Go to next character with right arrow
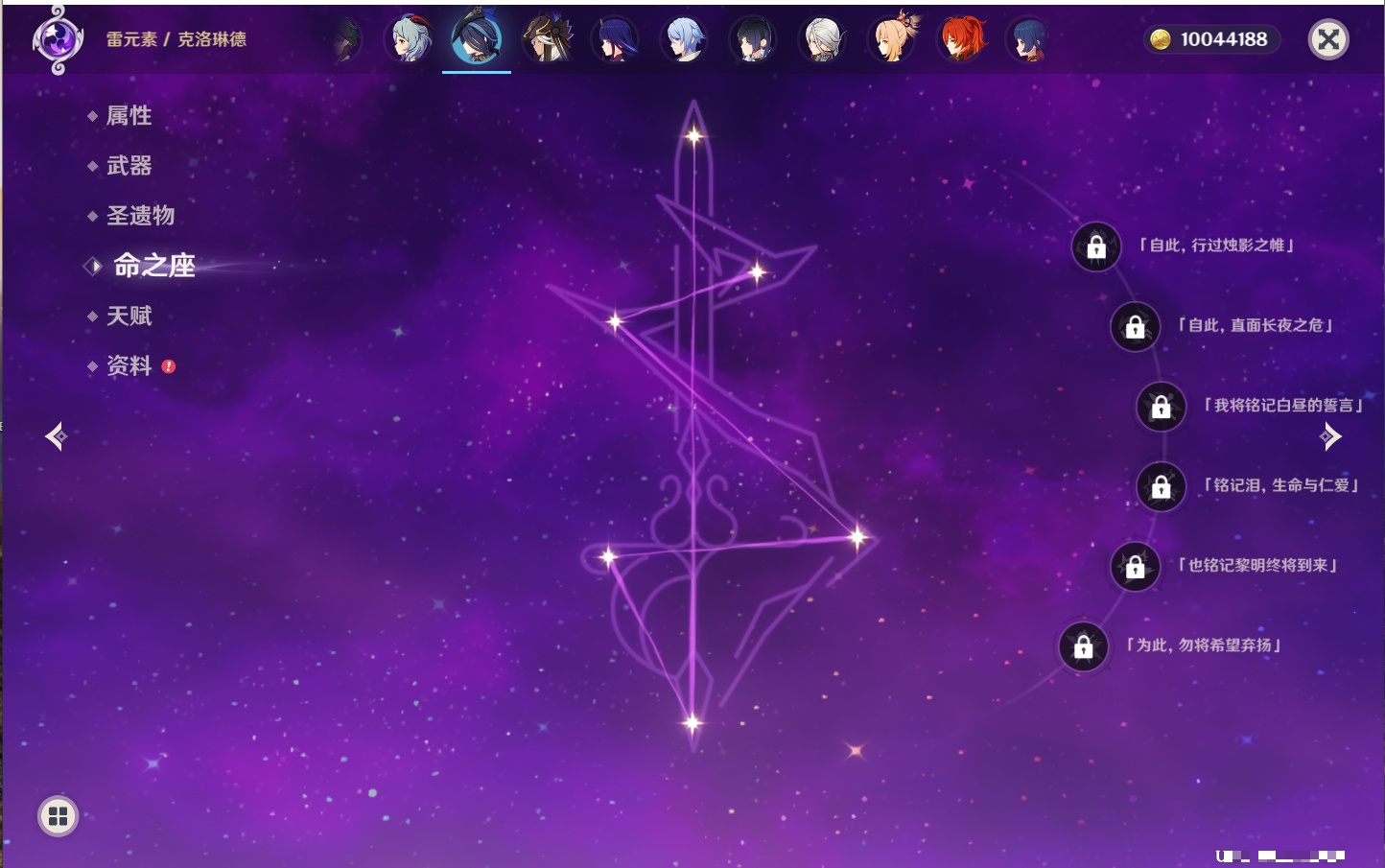Viewport: 1385px width, 868px height. click(1330, 436)
